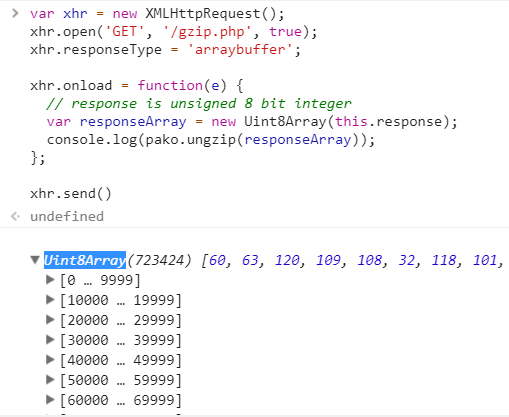Click the return value arrow icon

pos(15,216)
